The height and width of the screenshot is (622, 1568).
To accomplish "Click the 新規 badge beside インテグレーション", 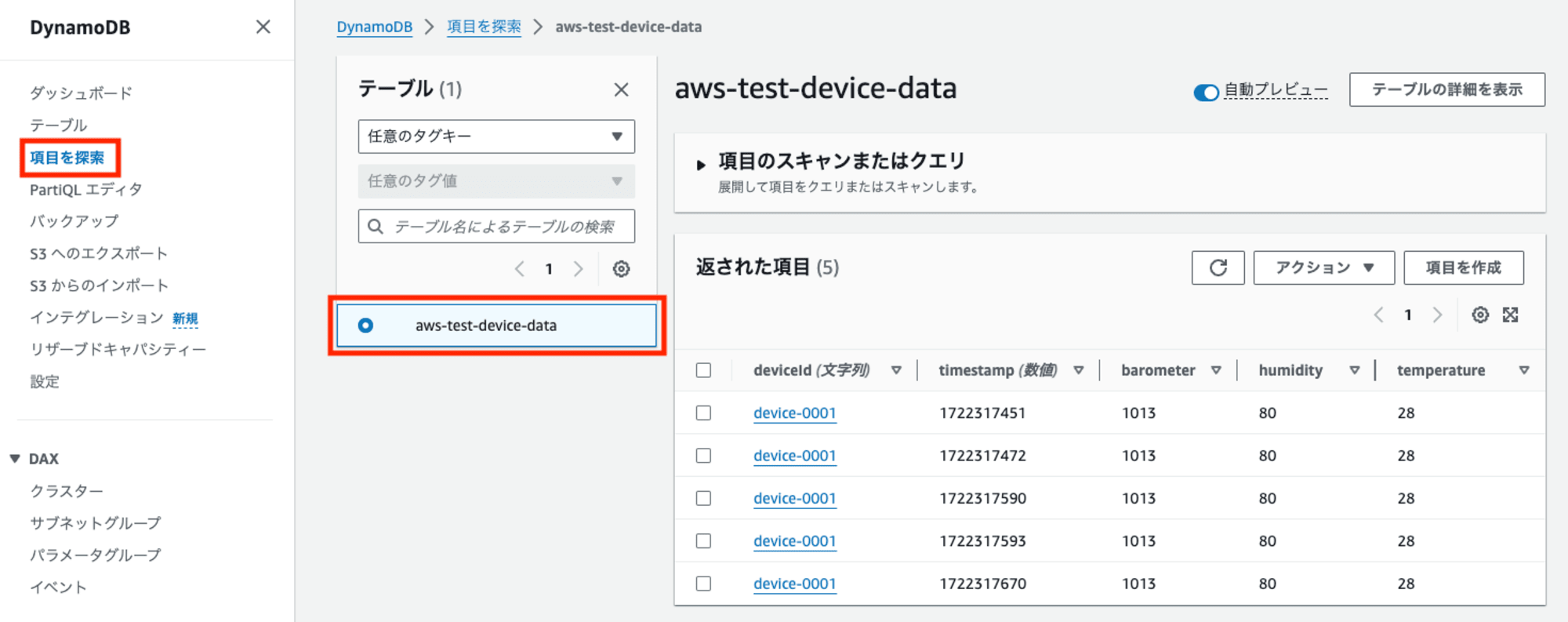I will pyautogui.click(x=186, y=318).
